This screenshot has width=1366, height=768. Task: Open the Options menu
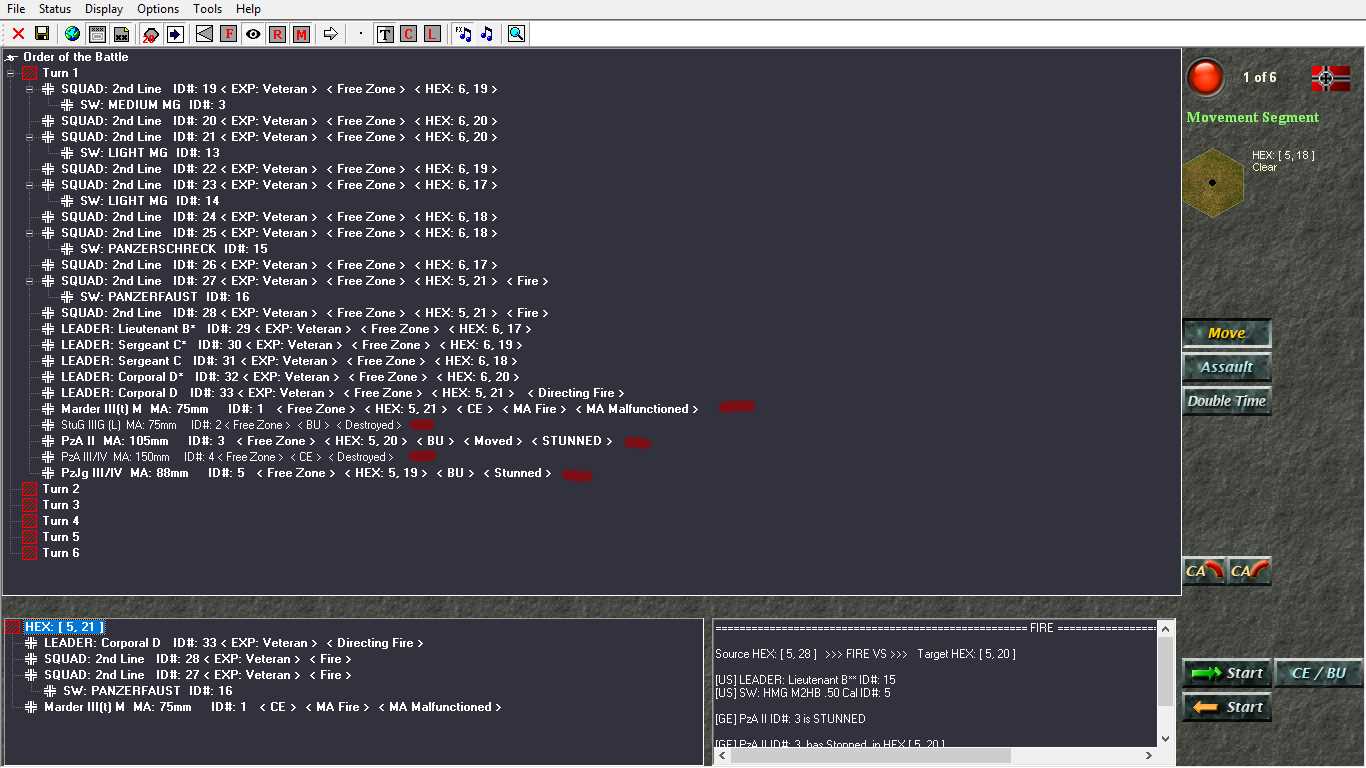click(x=158, y=9)
